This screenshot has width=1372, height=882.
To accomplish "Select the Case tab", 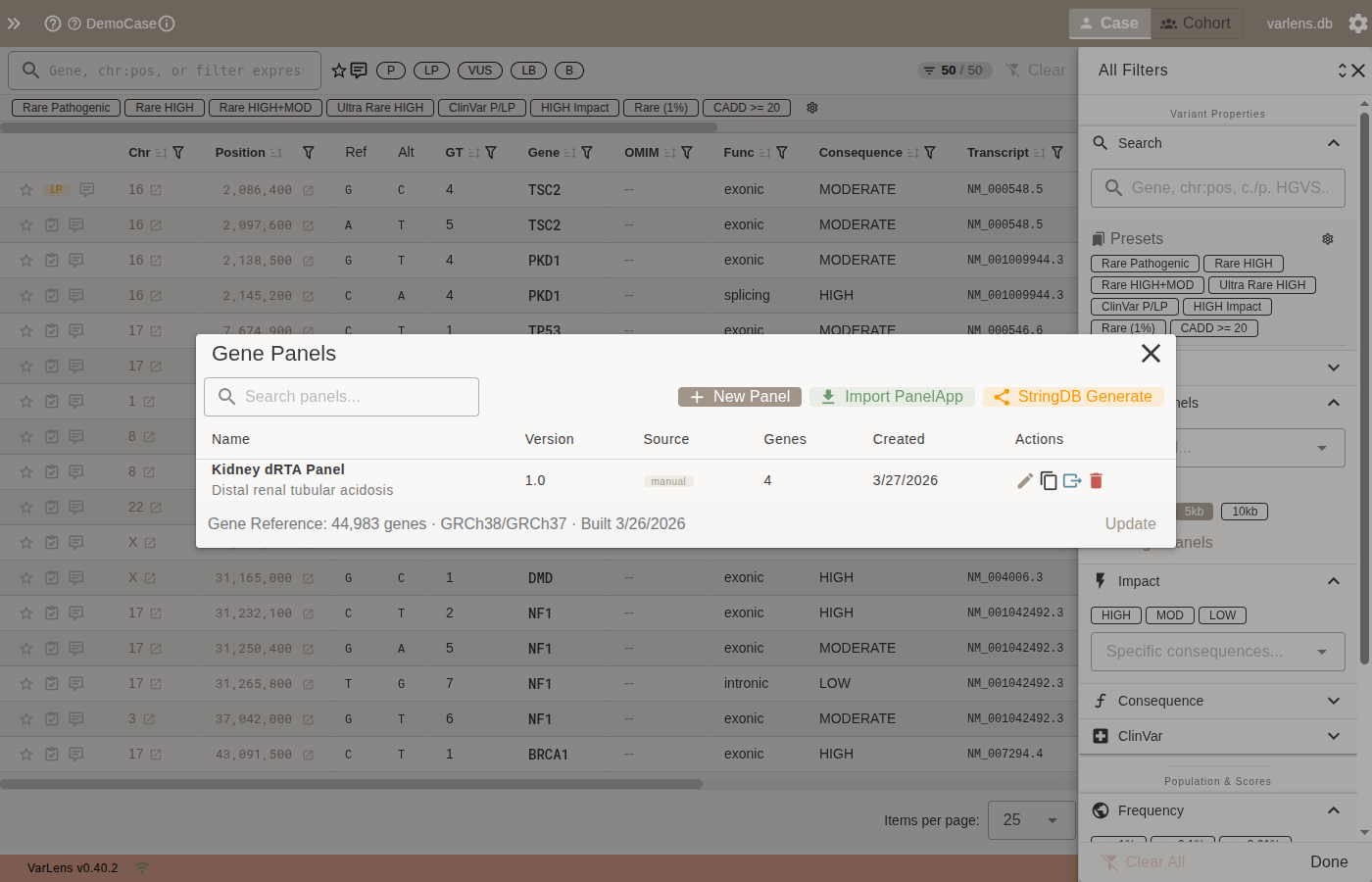I will pyautogui.click(x=1109, y=23).
